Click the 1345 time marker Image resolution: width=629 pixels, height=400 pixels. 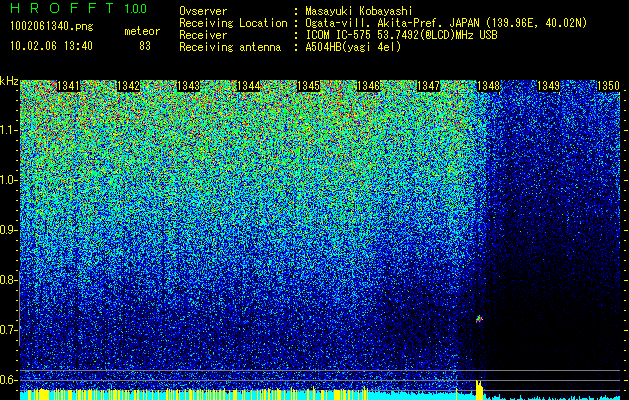tap(308, 86)
